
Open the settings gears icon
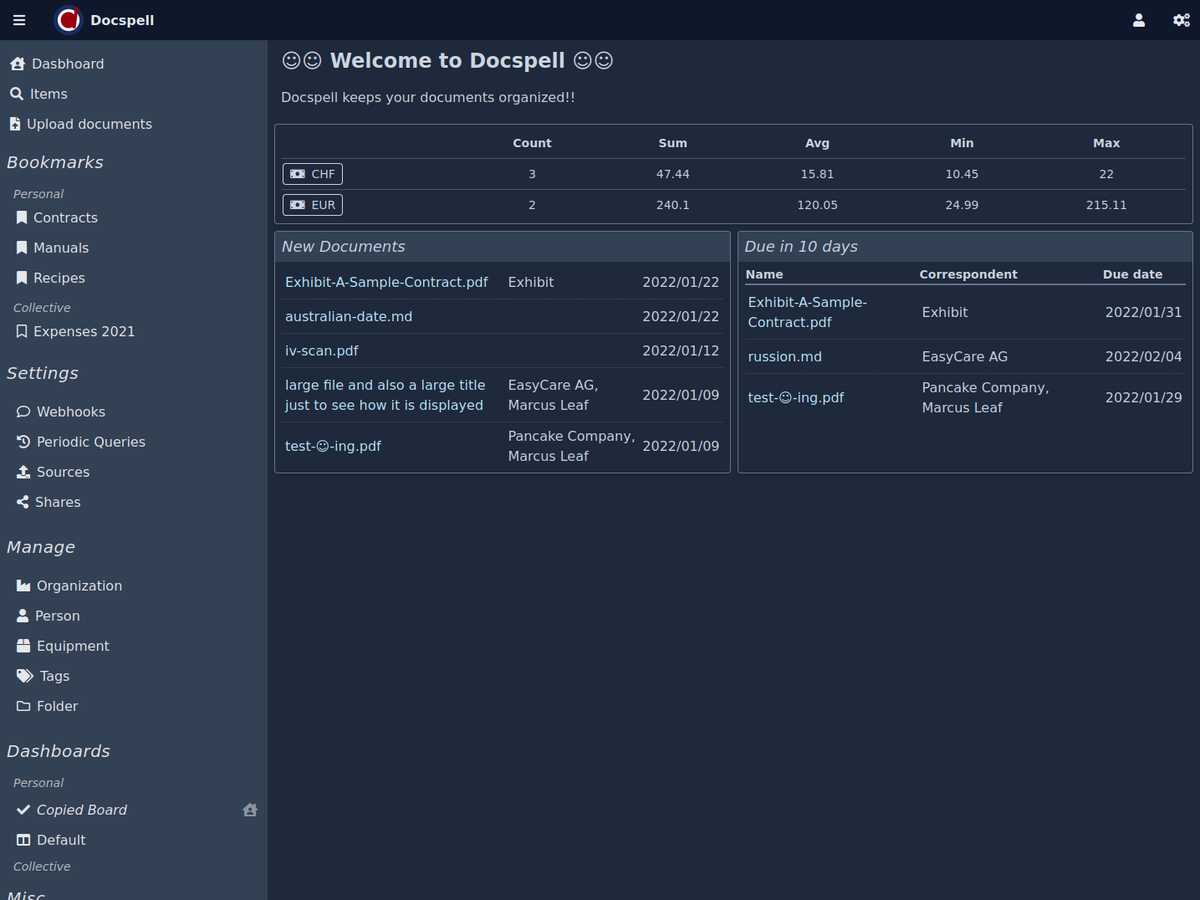(x=1180, y=20)
